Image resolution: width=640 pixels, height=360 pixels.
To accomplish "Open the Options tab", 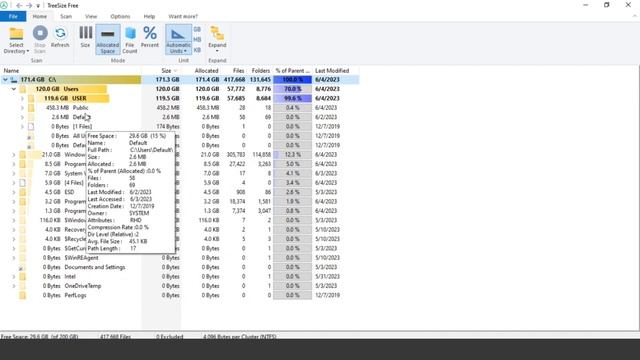I will (x=120, y=16).
